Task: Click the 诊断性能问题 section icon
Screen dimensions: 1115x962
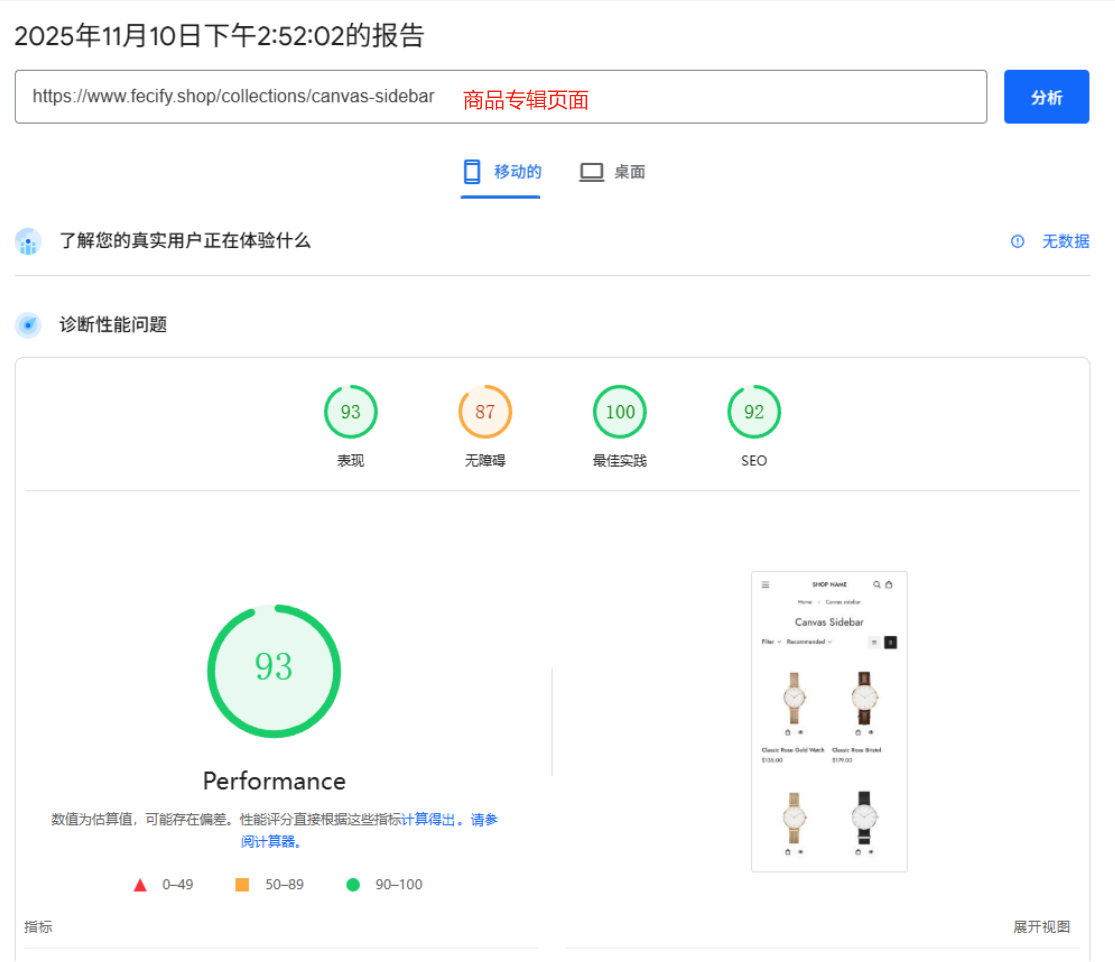Action: coord(28,325)
